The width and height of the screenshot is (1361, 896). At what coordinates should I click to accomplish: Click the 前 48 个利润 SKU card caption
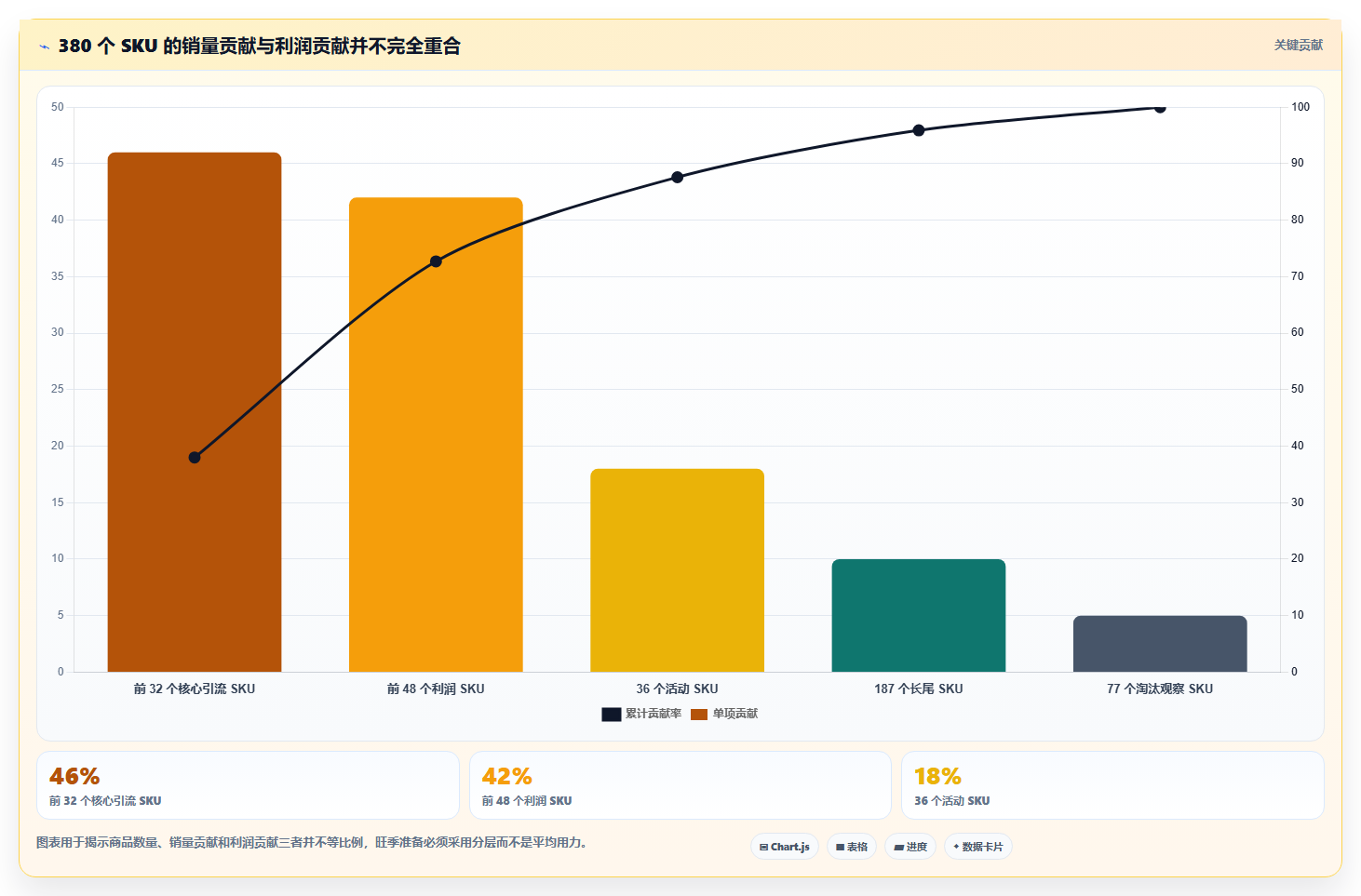coord(527,800)
